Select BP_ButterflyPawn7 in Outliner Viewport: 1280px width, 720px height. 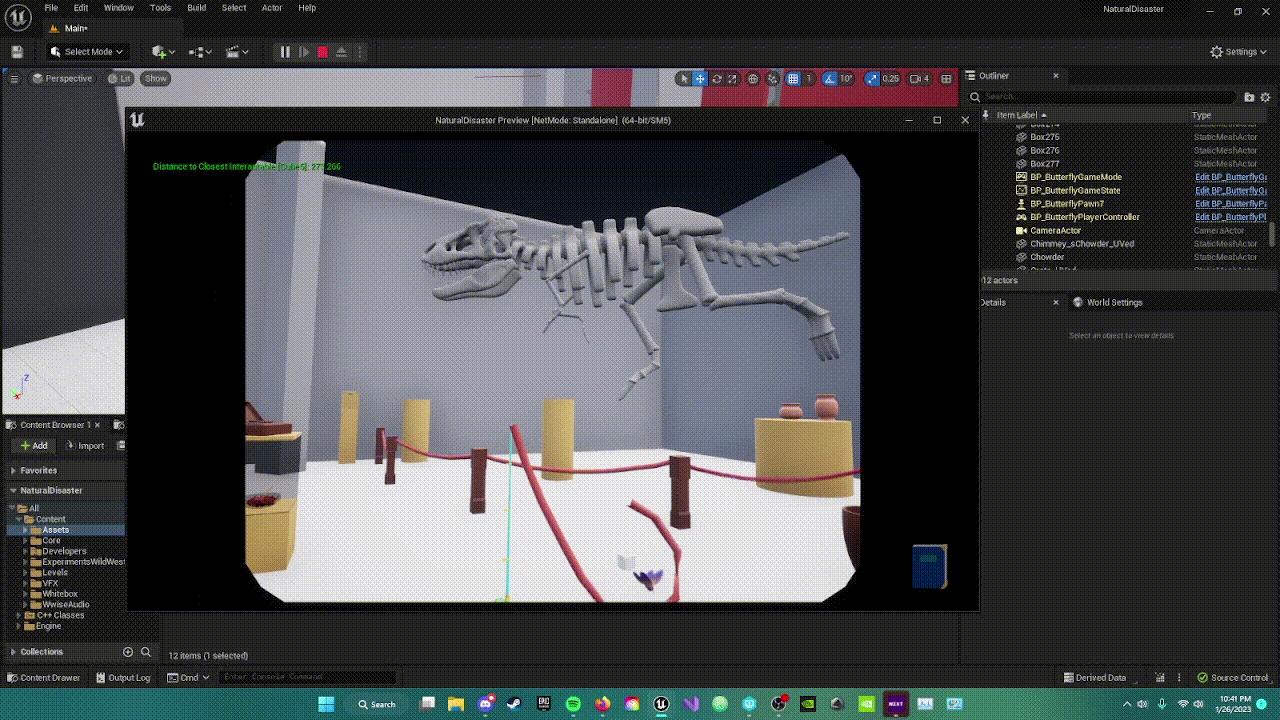click(1067, 204)
